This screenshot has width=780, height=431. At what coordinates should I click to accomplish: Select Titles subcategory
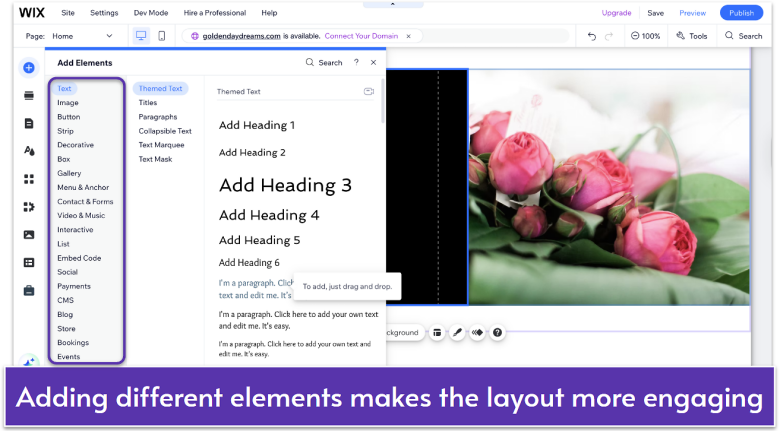[x=148, y=103]
